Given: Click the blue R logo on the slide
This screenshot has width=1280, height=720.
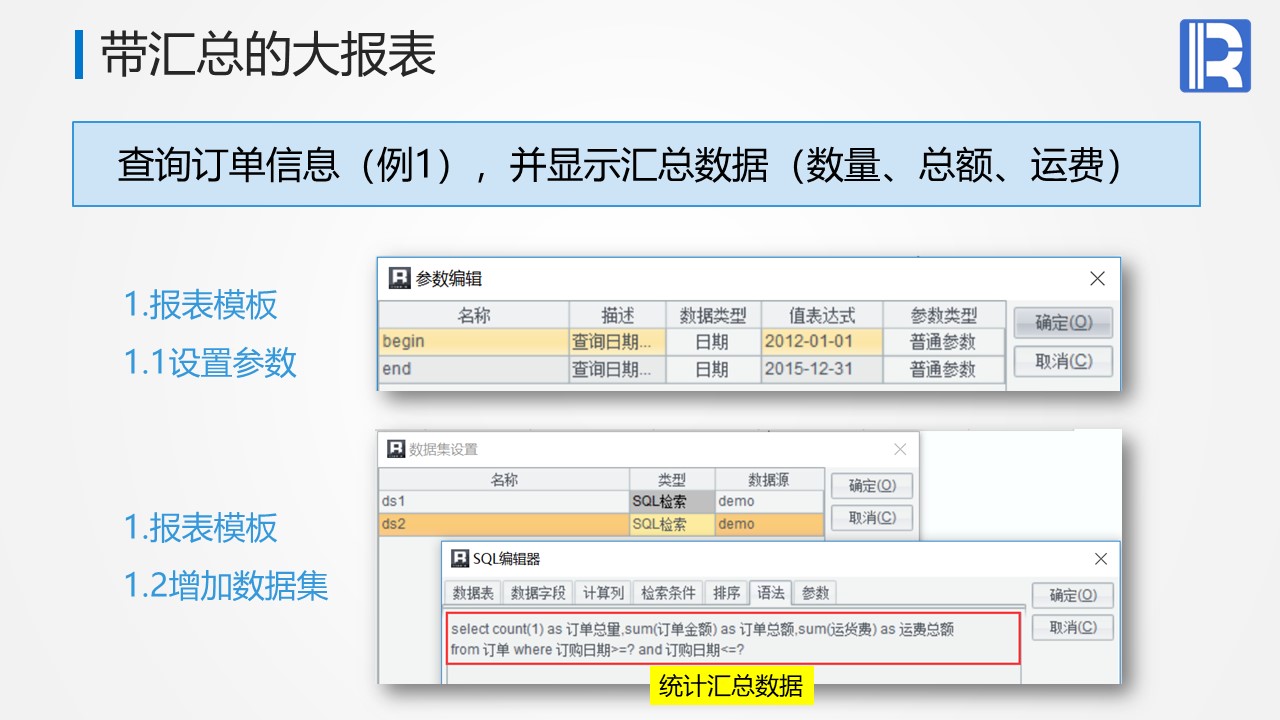Looking at the screenshot, I should coord(1215,55).
